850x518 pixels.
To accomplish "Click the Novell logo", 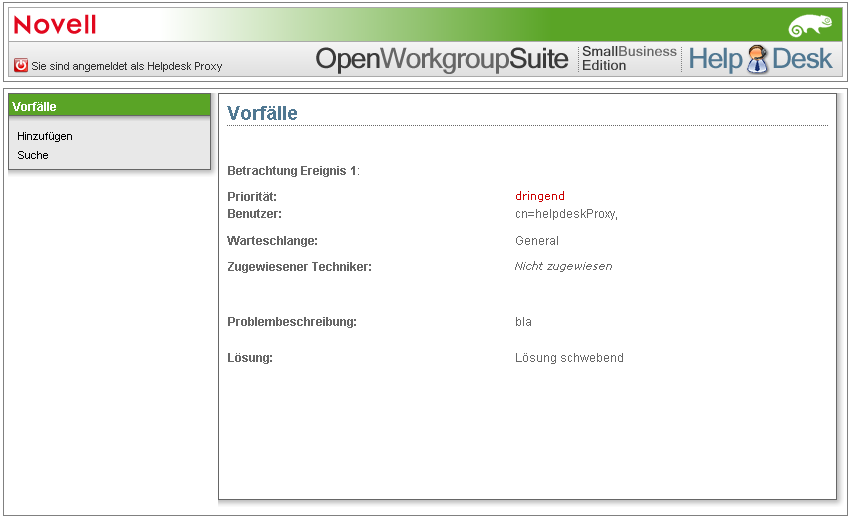I will tap(55, 25).
